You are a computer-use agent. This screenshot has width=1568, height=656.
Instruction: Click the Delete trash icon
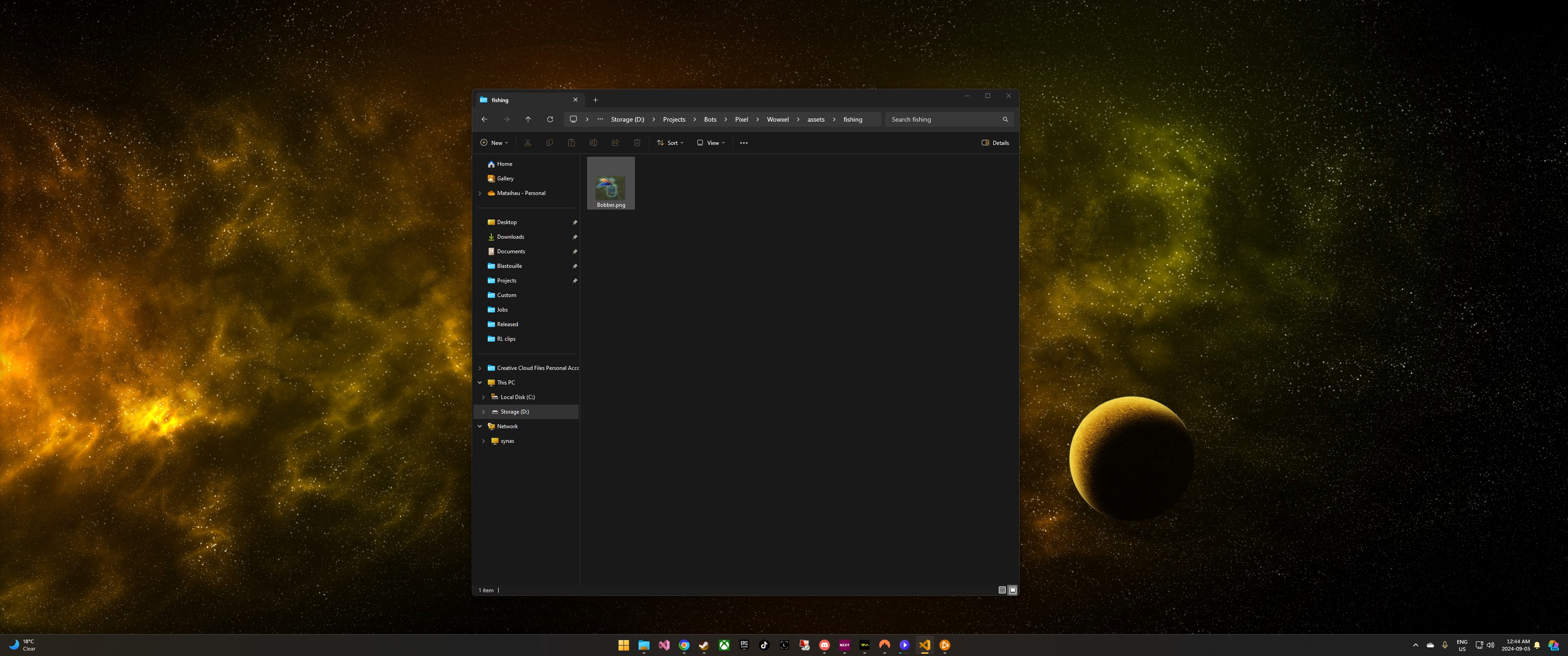click(637, 143)
